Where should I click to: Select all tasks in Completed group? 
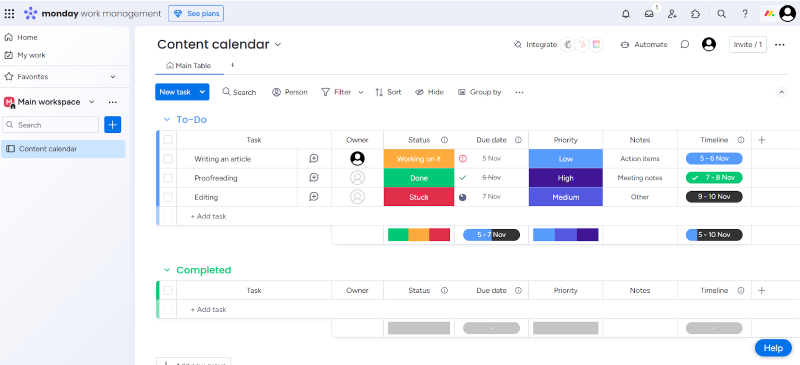[168, 290]
